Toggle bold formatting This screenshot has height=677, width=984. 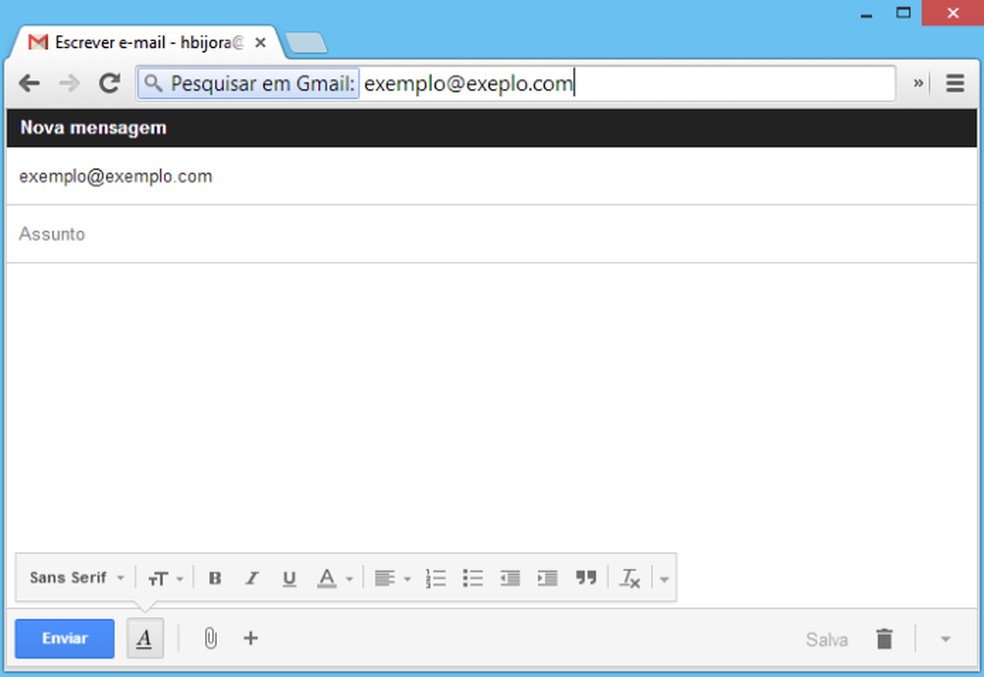[215, 577]
